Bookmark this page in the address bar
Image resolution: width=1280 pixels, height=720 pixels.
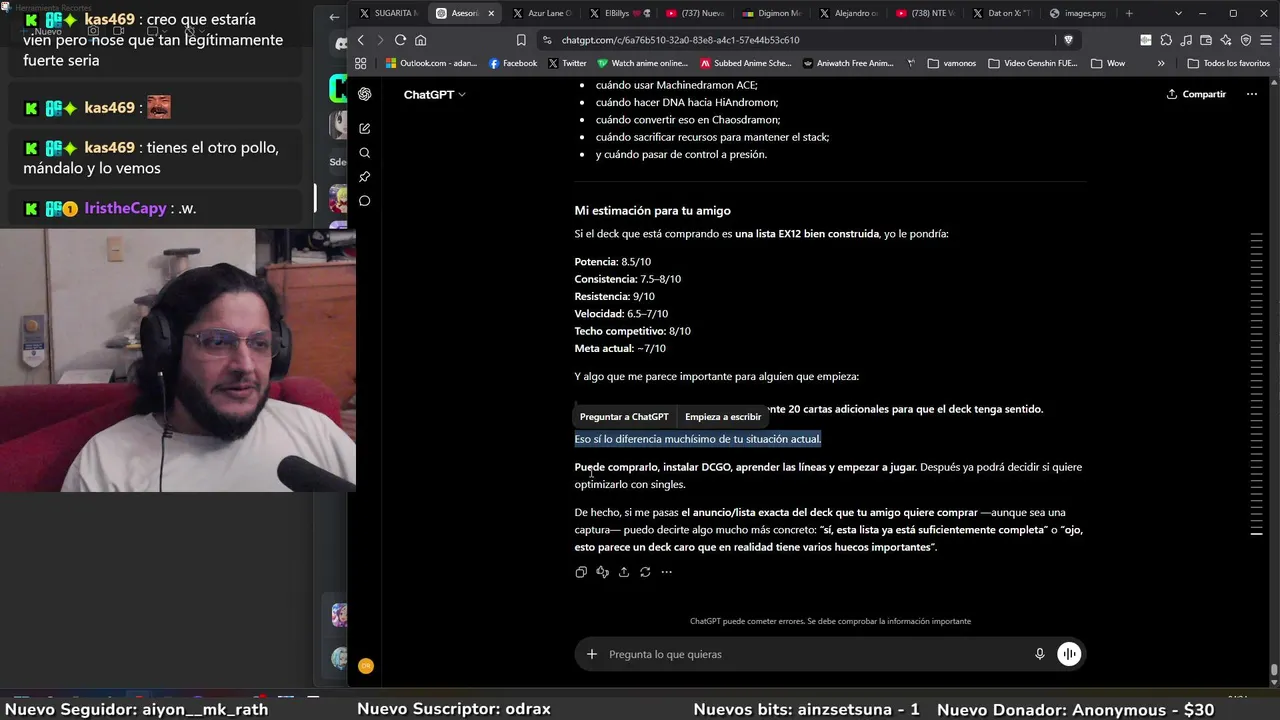tap(521, 40)
